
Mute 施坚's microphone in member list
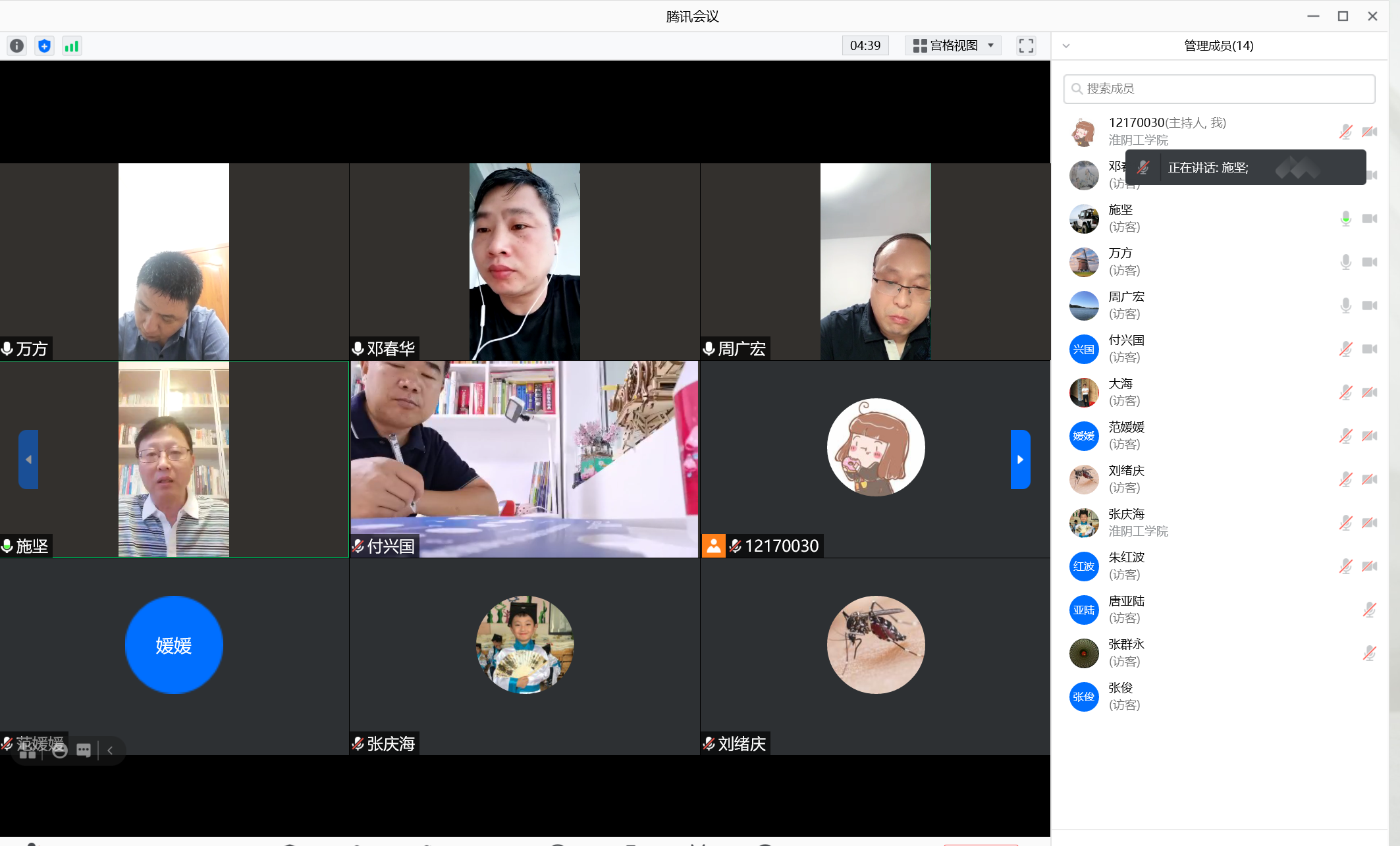1345,219
